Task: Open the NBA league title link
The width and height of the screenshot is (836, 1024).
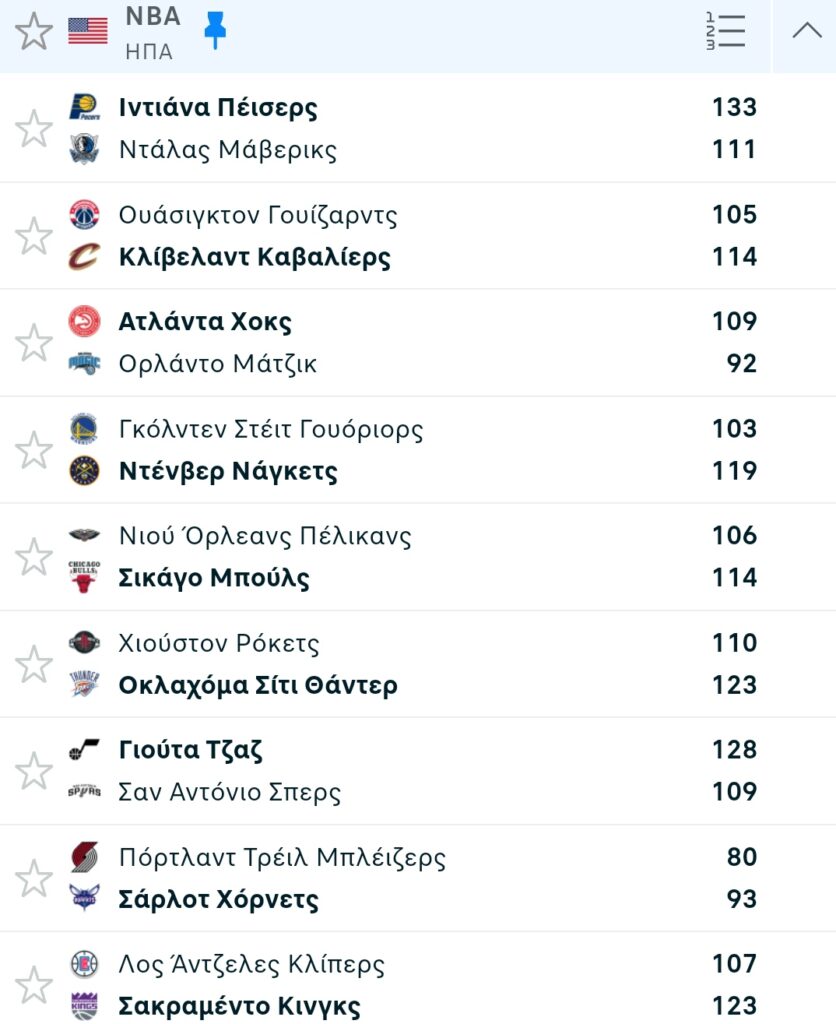Action: [x=153, y=17]
